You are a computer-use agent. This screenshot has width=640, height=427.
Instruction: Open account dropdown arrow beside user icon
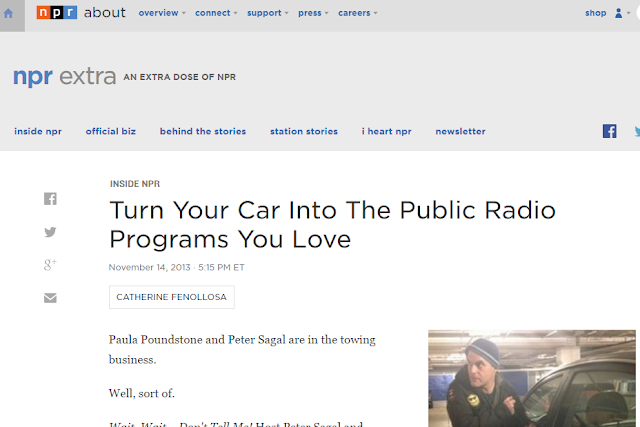coord(629,13)
